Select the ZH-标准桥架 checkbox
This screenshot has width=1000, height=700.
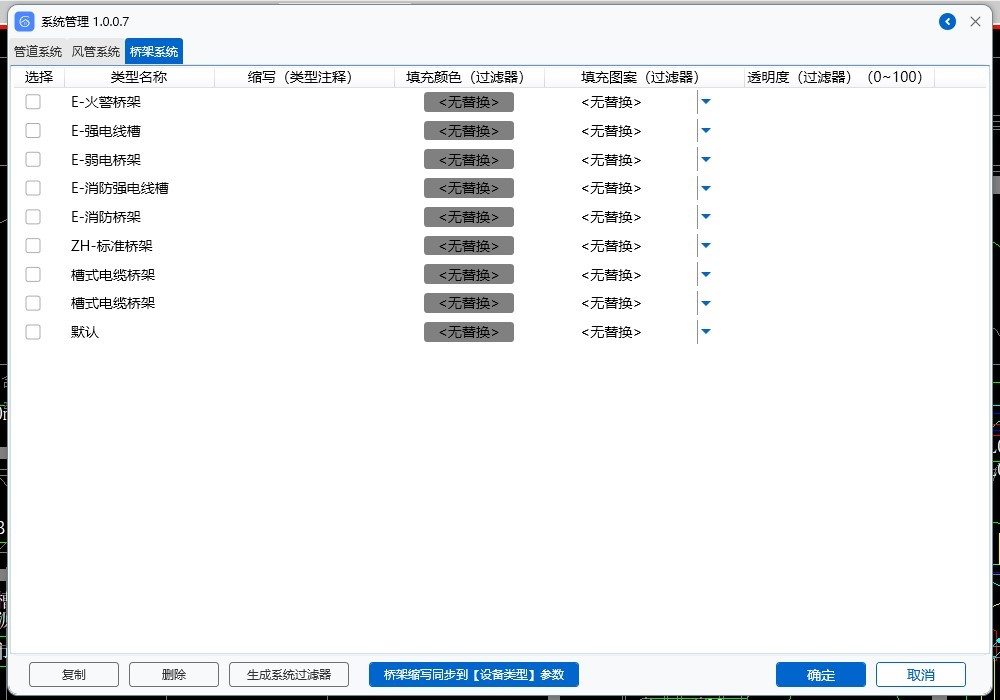click(33, 246)
